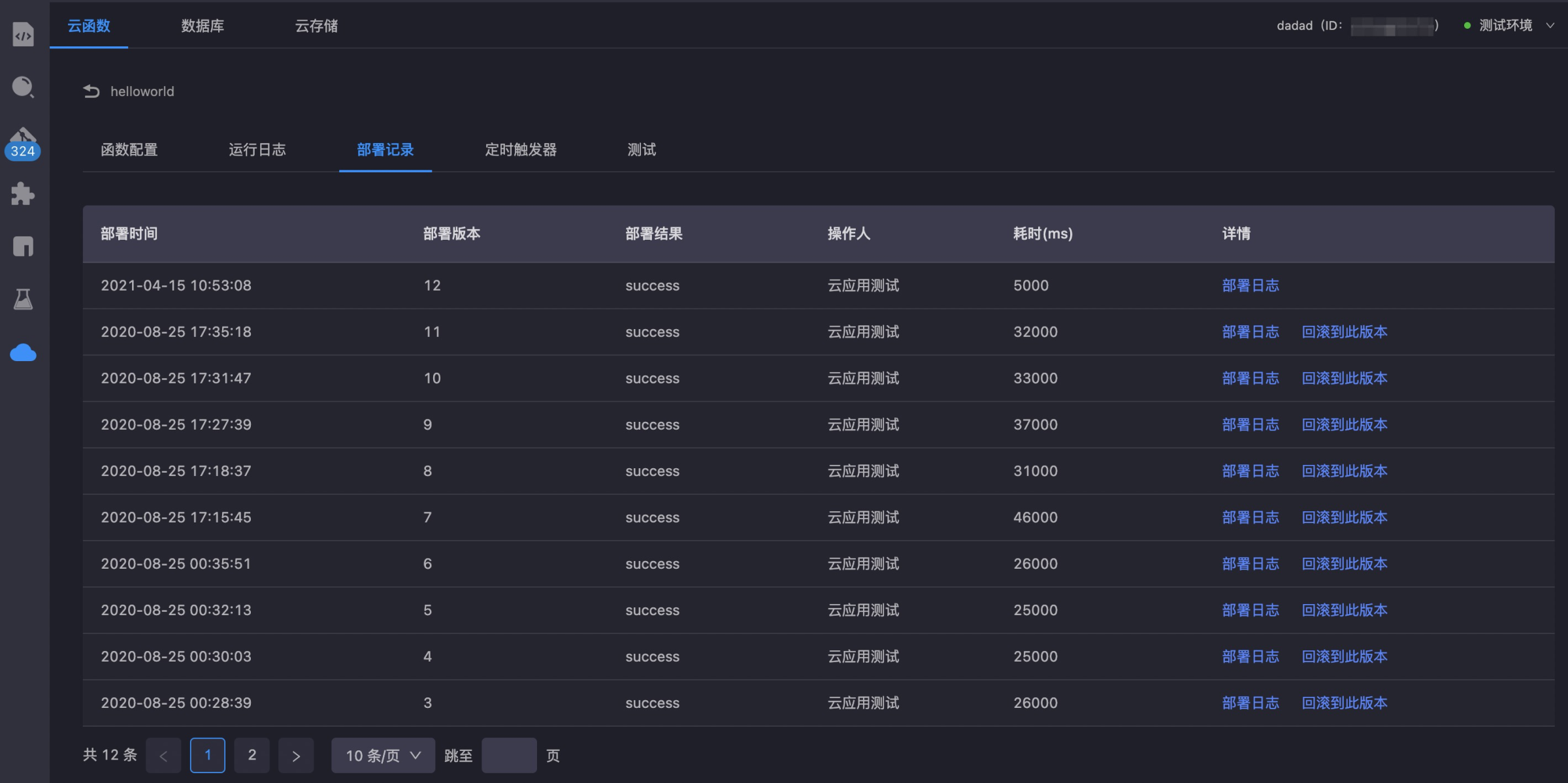Select the 部署记录 tab
The image size is (1568, 783).
pyautogui.click(x=385, y=150)
